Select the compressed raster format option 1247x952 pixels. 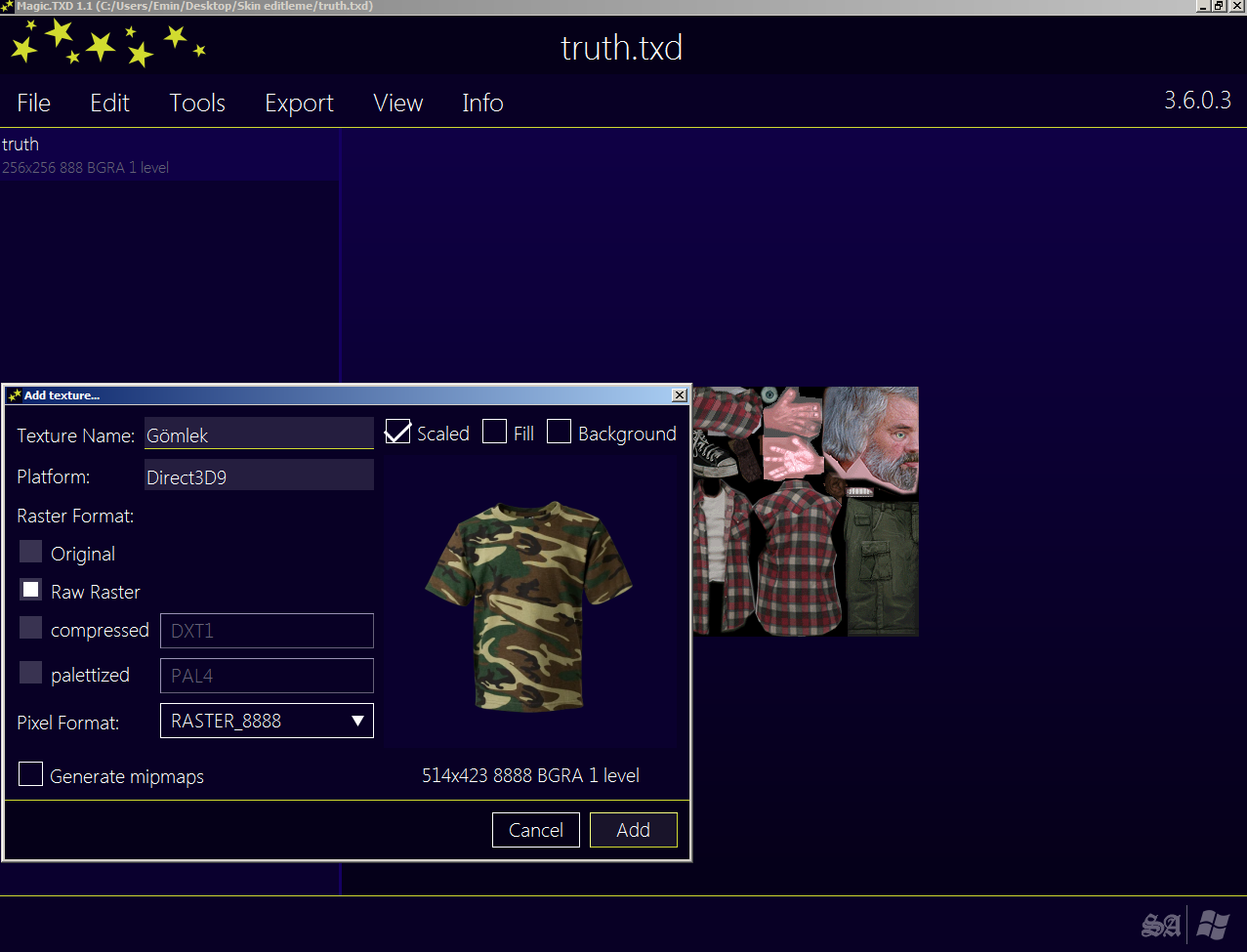point(31,628)
